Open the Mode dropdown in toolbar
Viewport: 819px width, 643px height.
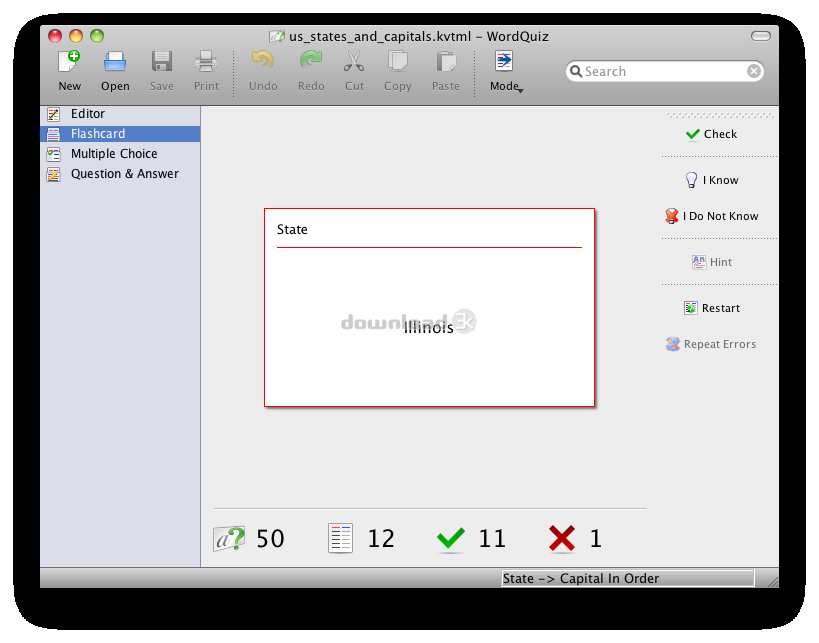(x=506, y=71)
